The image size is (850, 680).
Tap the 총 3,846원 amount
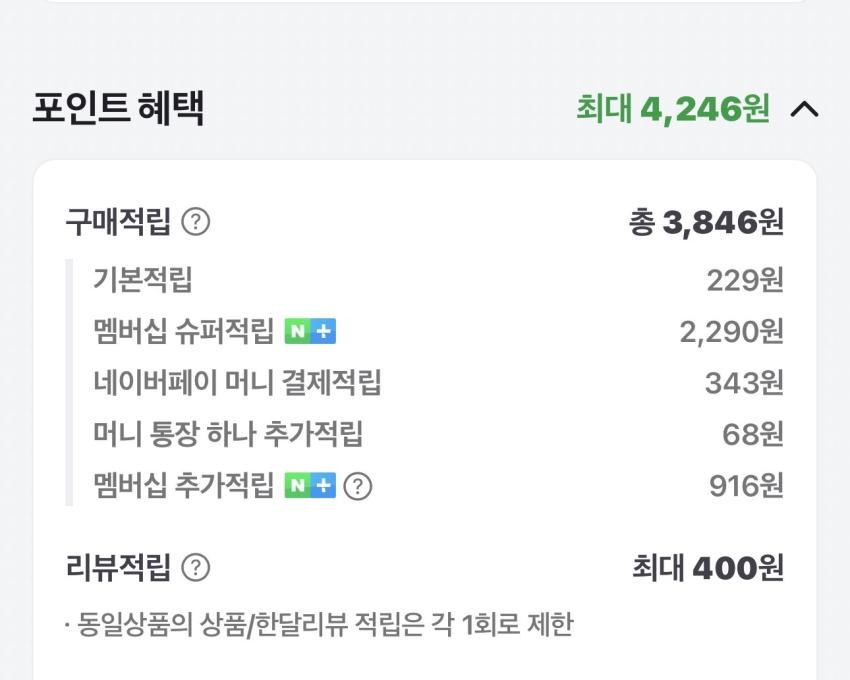[x=706, y=222]
